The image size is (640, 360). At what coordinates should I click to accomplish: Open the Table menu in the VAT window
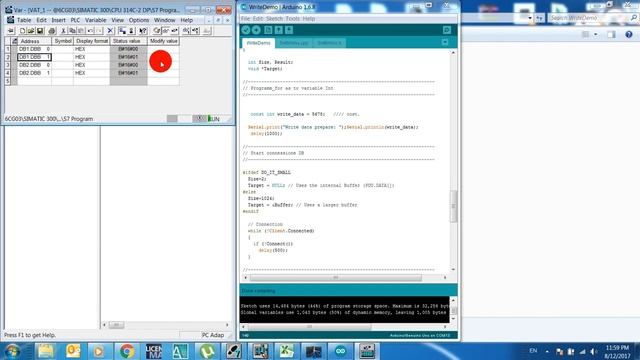coord(24,20)
